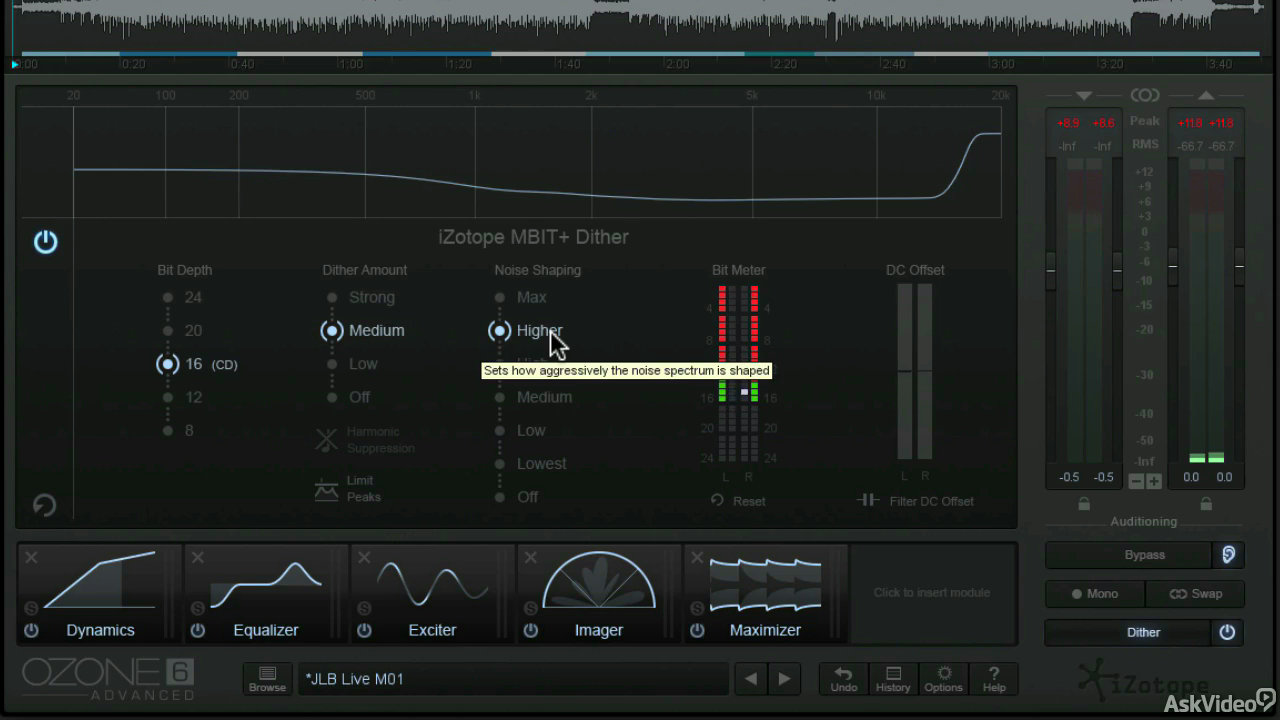Remove the Maximizer module with X
The height and width of the screenshot is (720, 1280).
coord(697,557)
